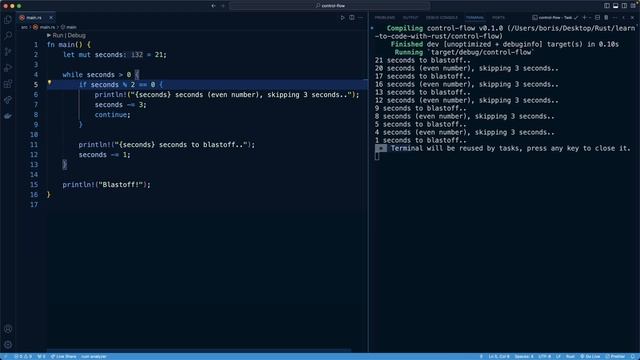Change indentation via Spaces: 4 status item
Screen dimensions: 640x360
[x=524, y=356]
